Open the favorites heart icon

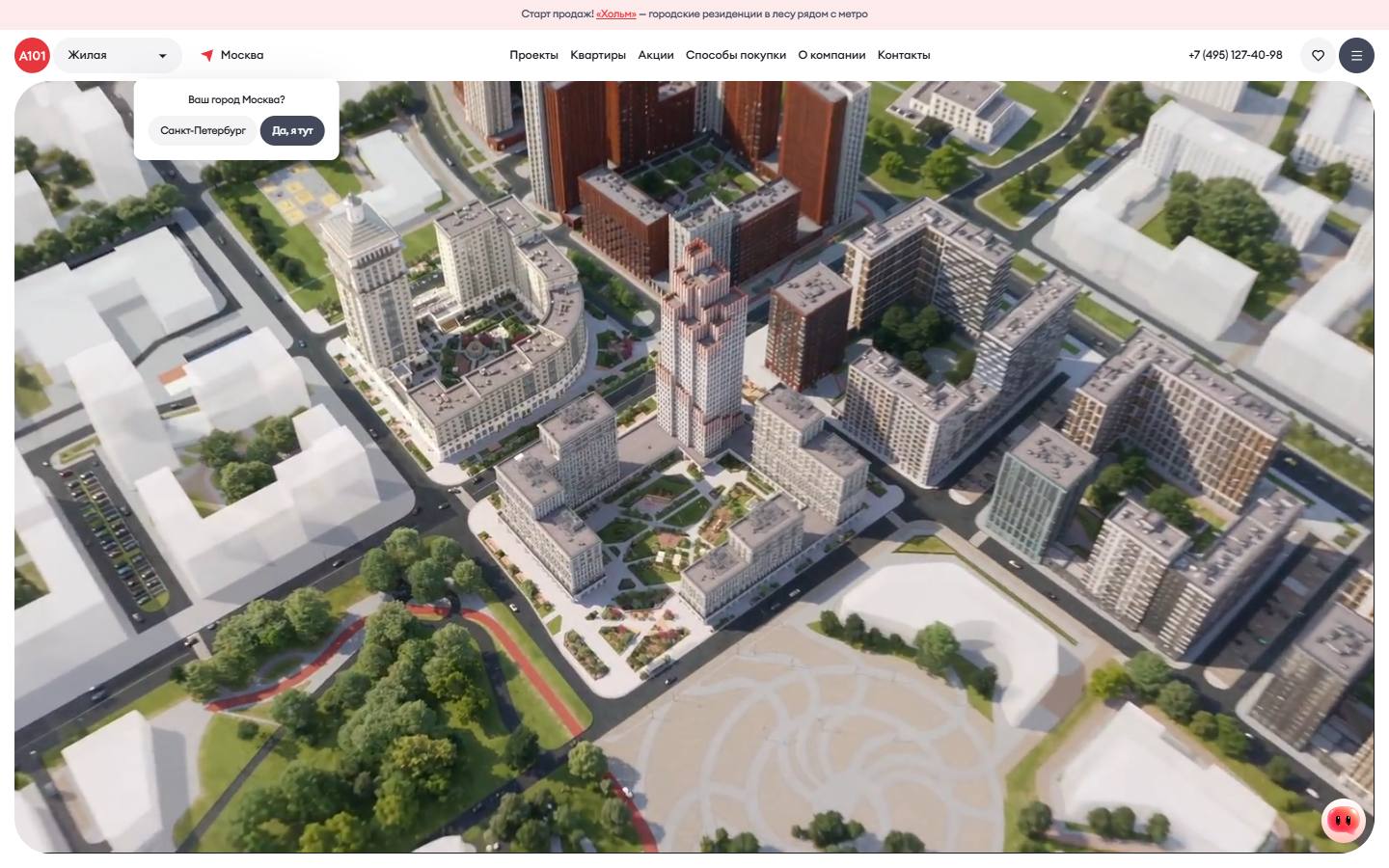[1318, 55]
